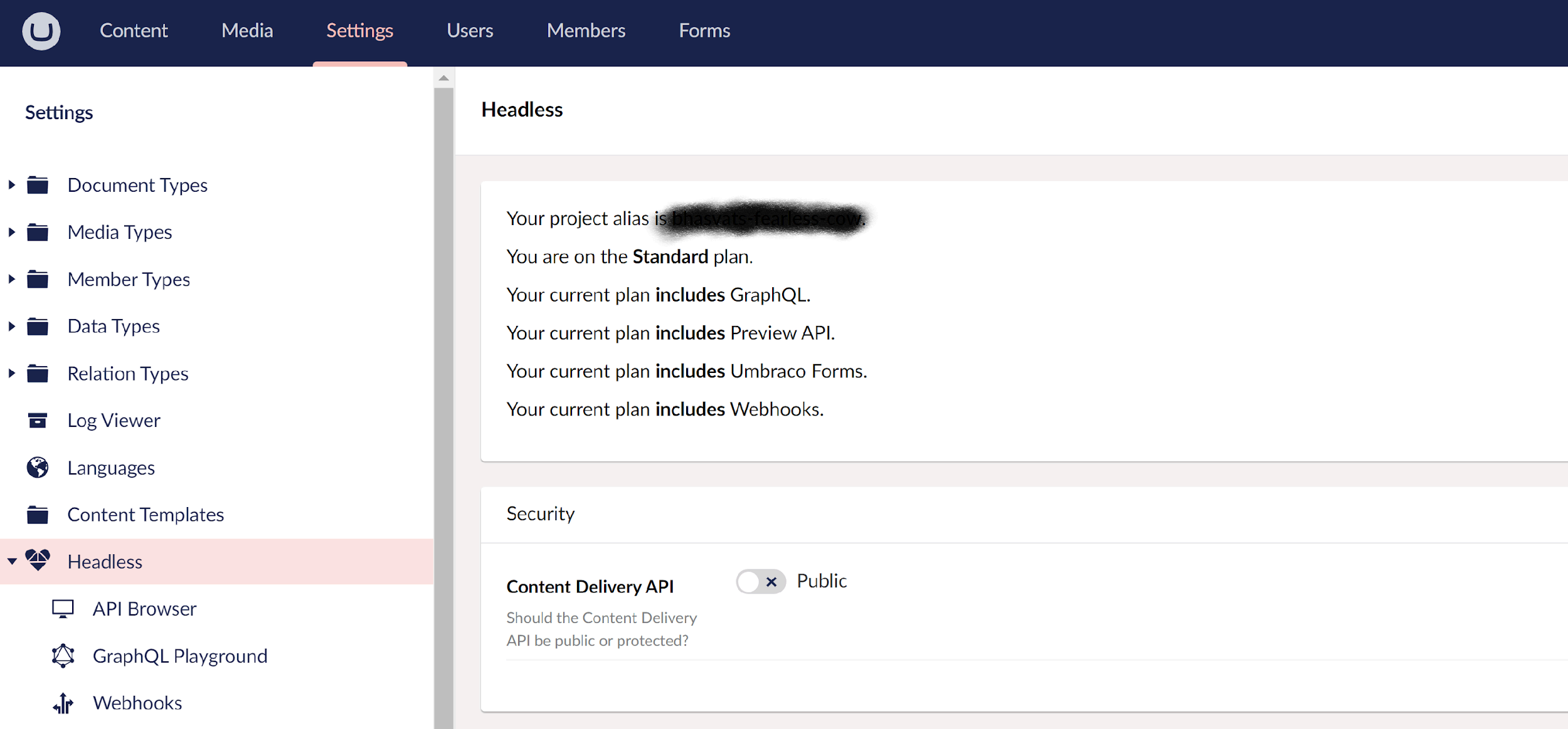1568x729 pixels.
Task: Expand the Document Types tree node
Action: point(12,185)
